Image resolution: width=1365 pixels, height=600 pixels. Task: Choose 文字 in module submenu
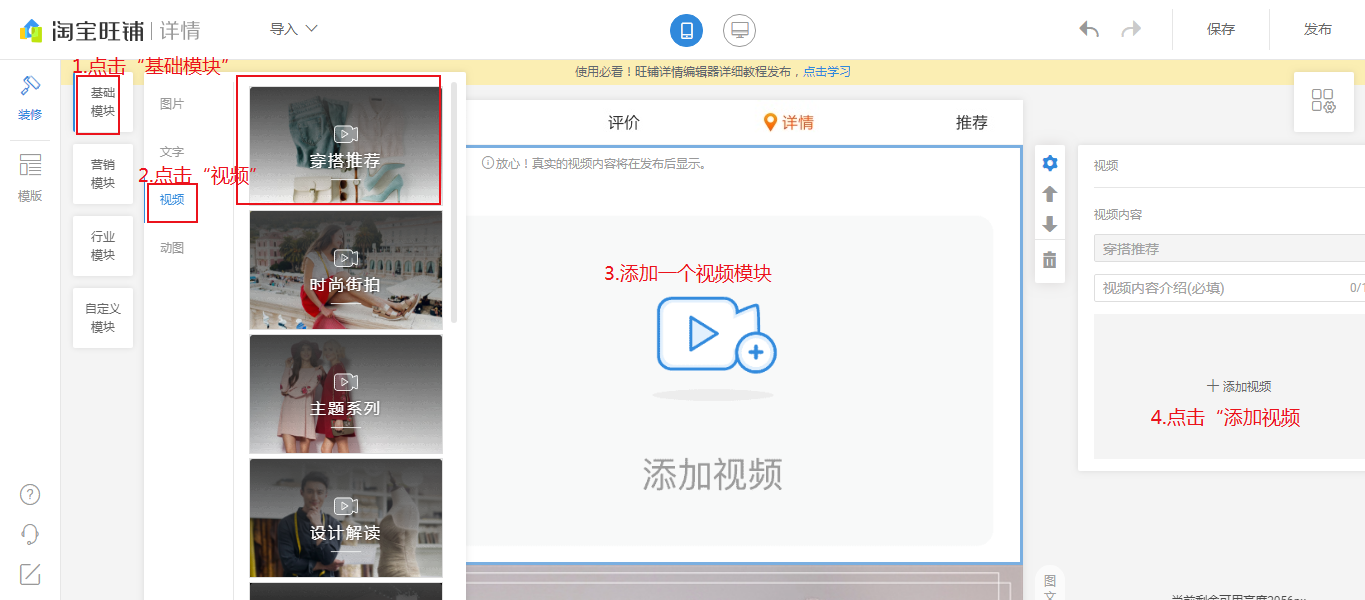[x=172, y=152]
